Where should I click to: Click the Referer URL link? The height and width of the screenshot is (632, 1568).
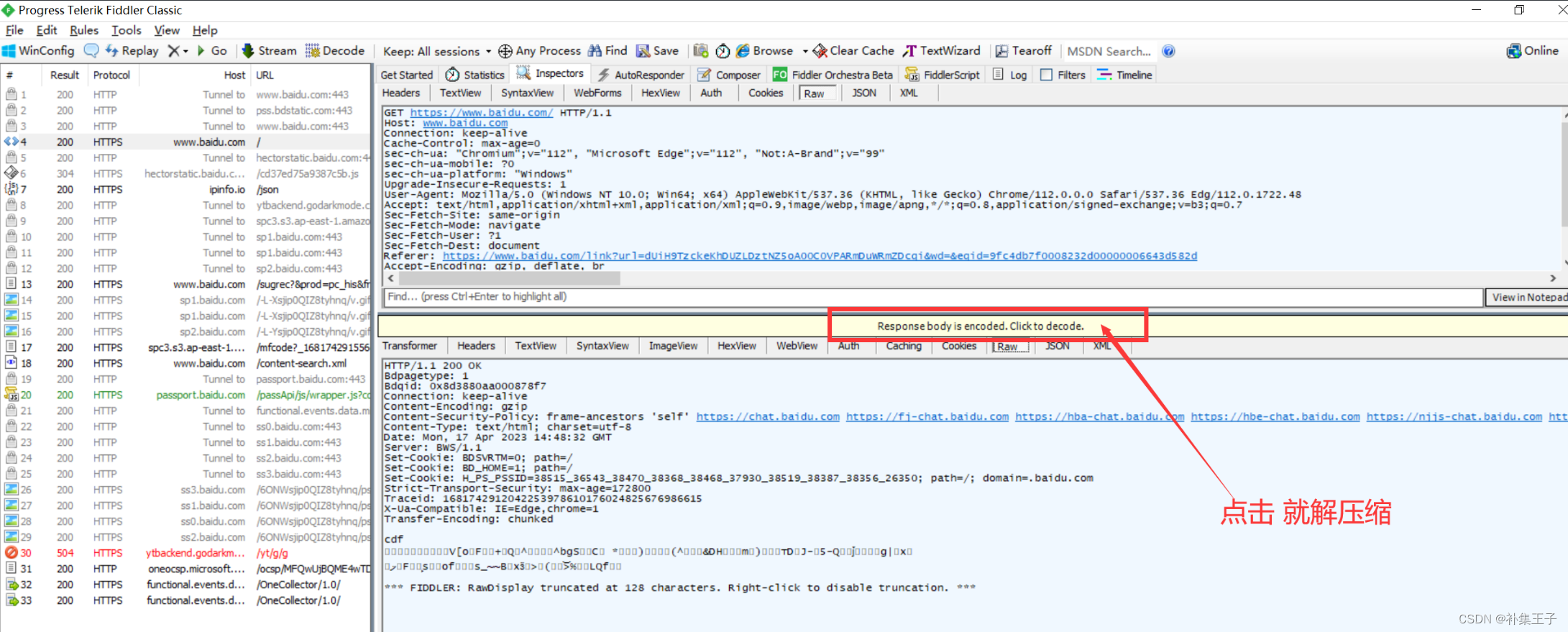pyautogui.click(x=820, y=256)
